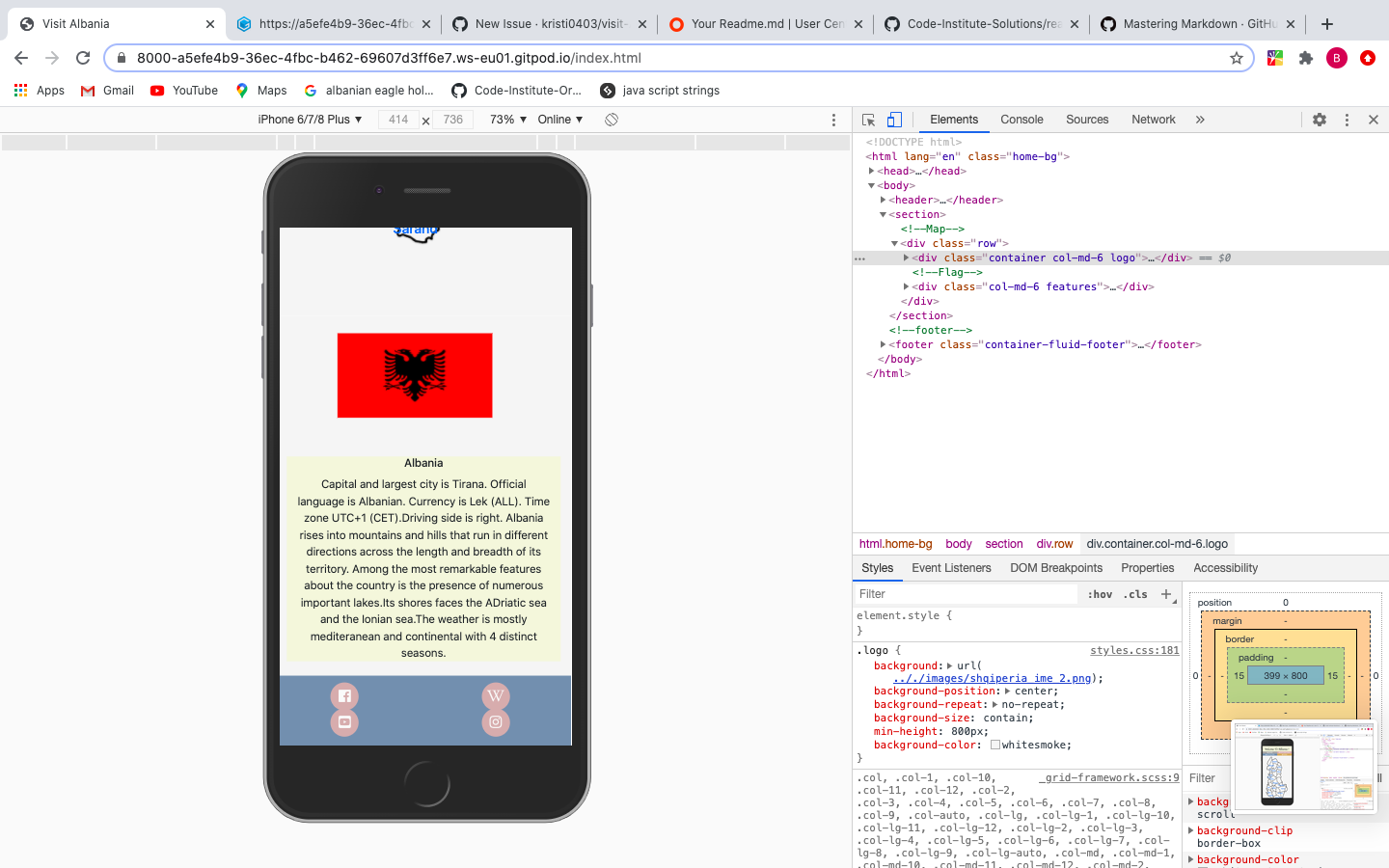Expand the col-md-6 features div node
This screenshot has height=868, width=1389.
[x=906, y=286]
